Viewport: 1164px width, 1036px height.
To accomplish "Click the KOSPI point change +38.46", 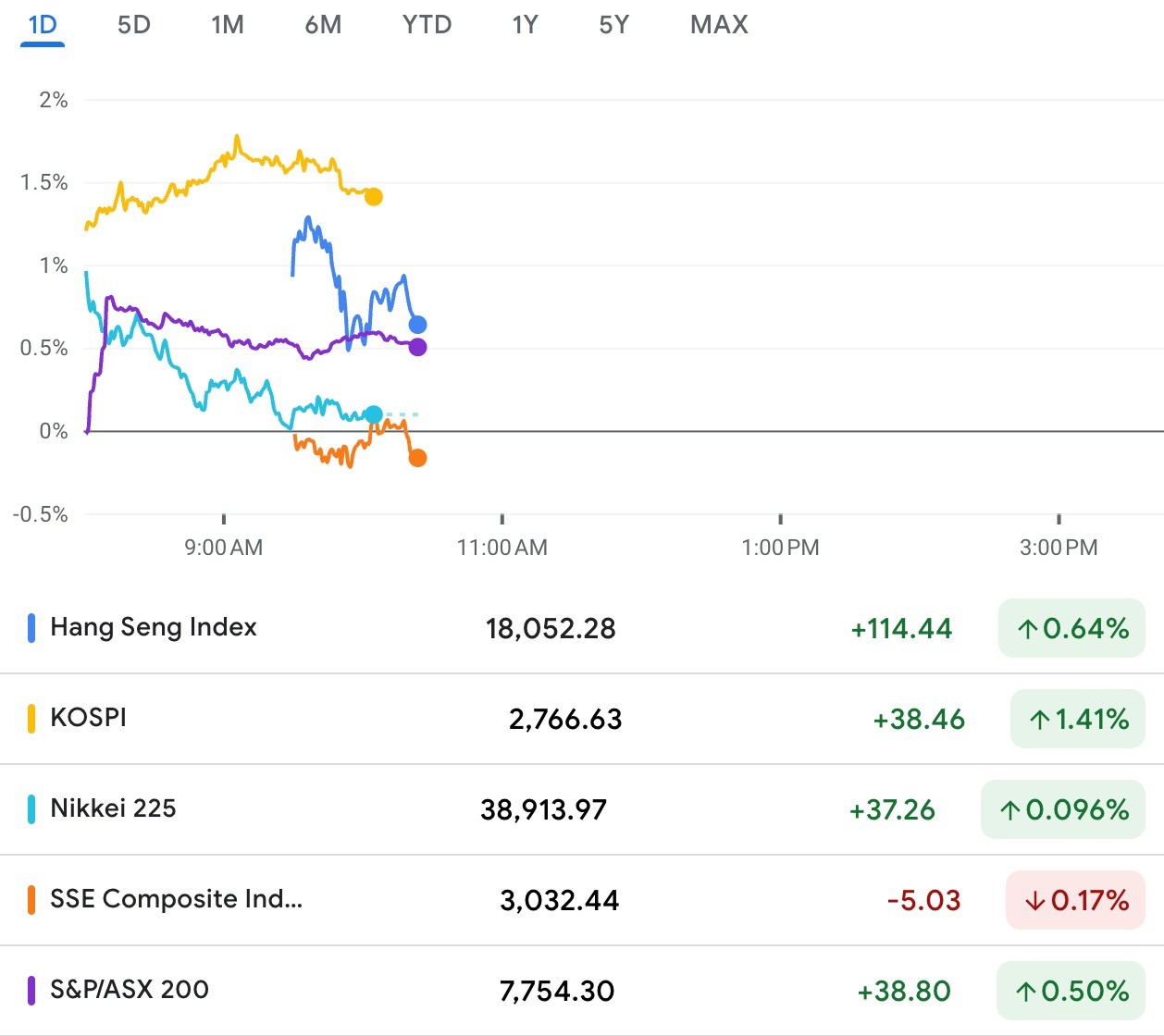I will click(919, 720).
